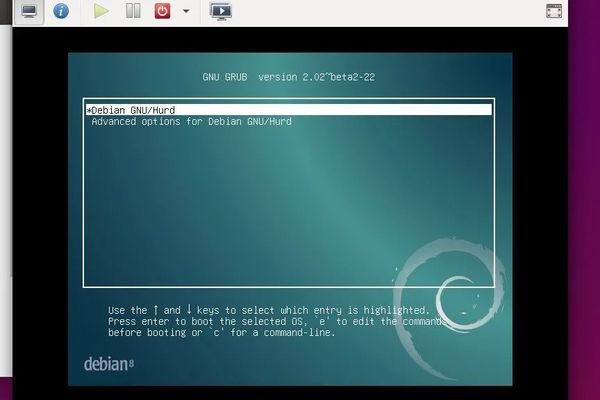The height and width of the screenshot is (400, 600).
Task: Show the graphical console view
Action: (29, 11)
